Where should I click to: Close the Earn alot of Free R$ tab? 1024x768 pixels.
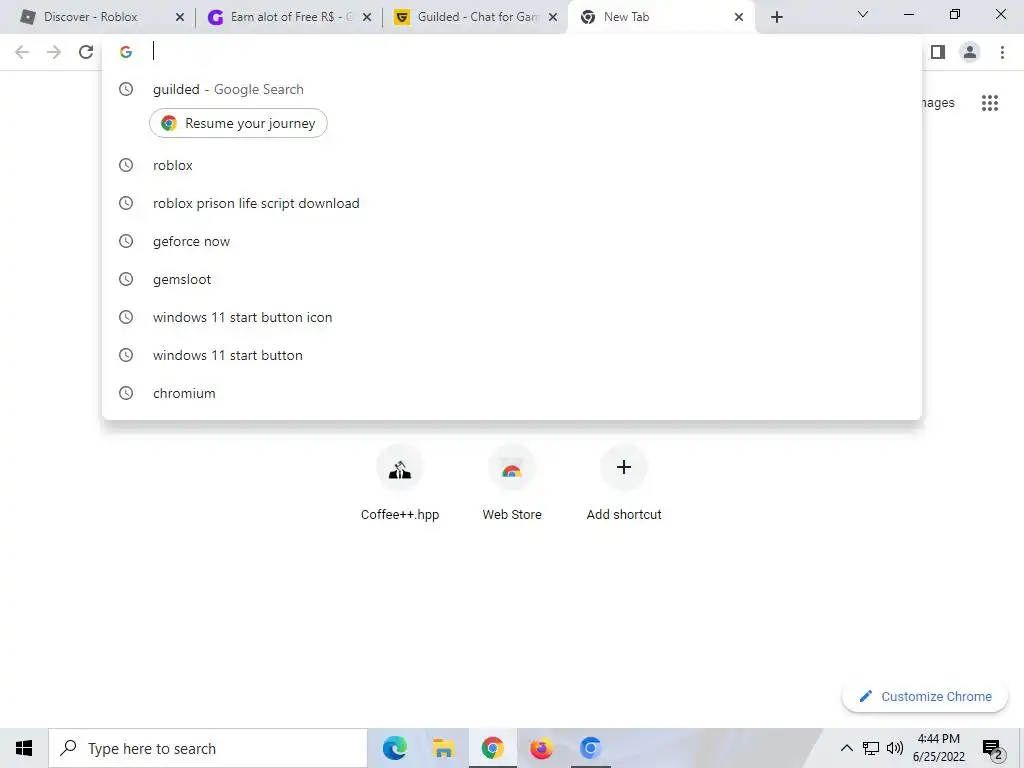tap(366, 18)
